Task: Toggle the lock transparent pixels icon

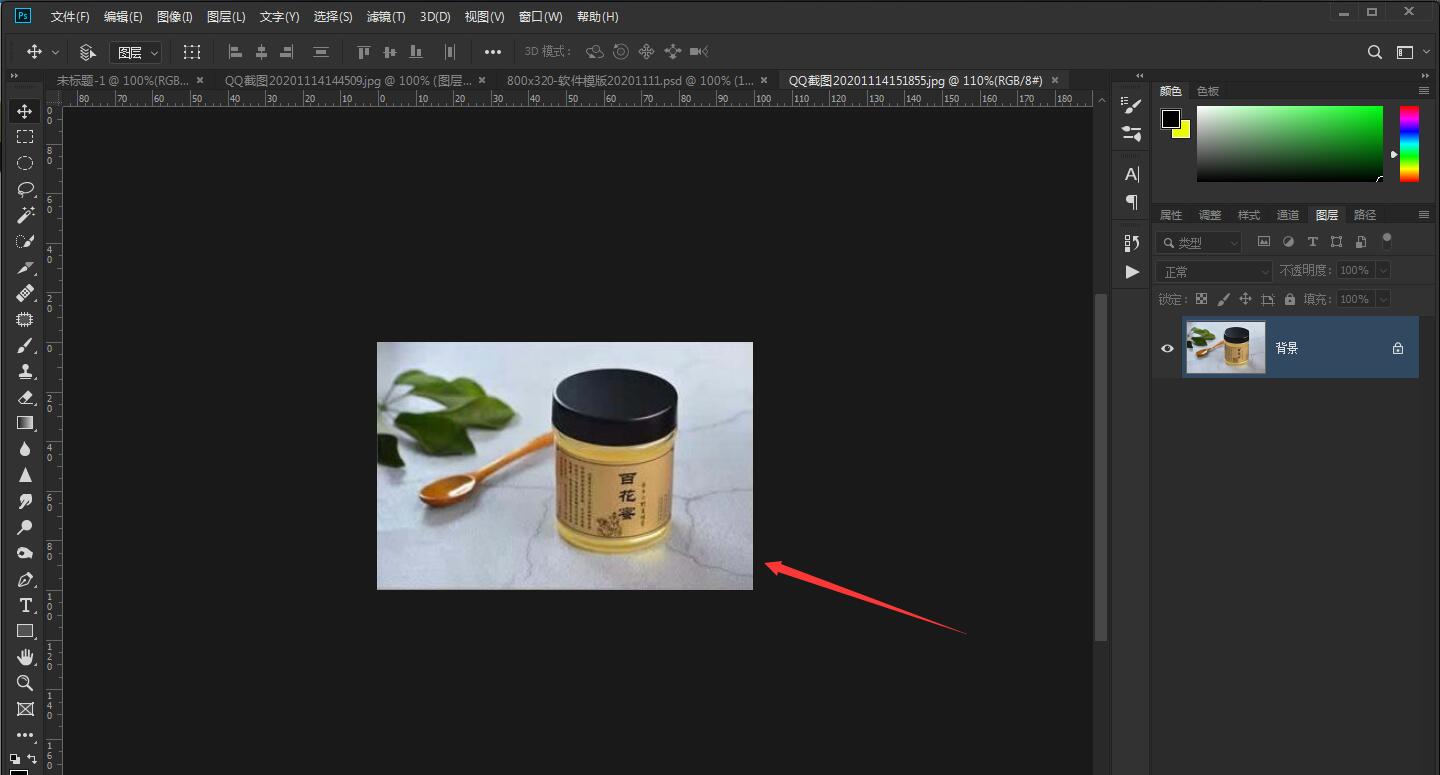Action: pos(1201,298)
